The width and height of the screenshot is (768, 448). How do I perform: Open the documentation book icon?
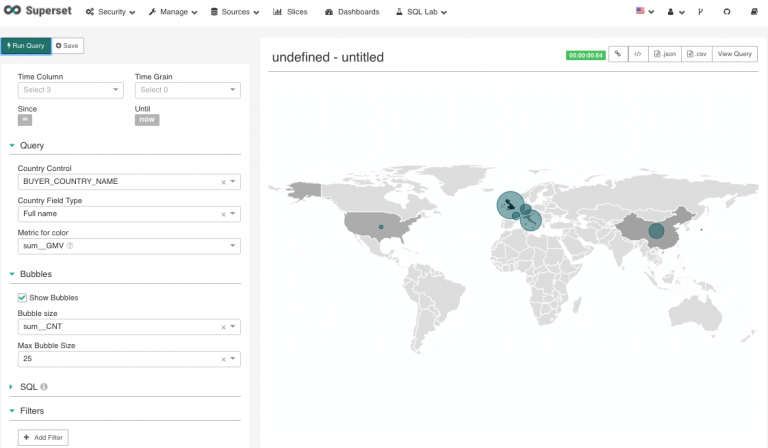750,12
